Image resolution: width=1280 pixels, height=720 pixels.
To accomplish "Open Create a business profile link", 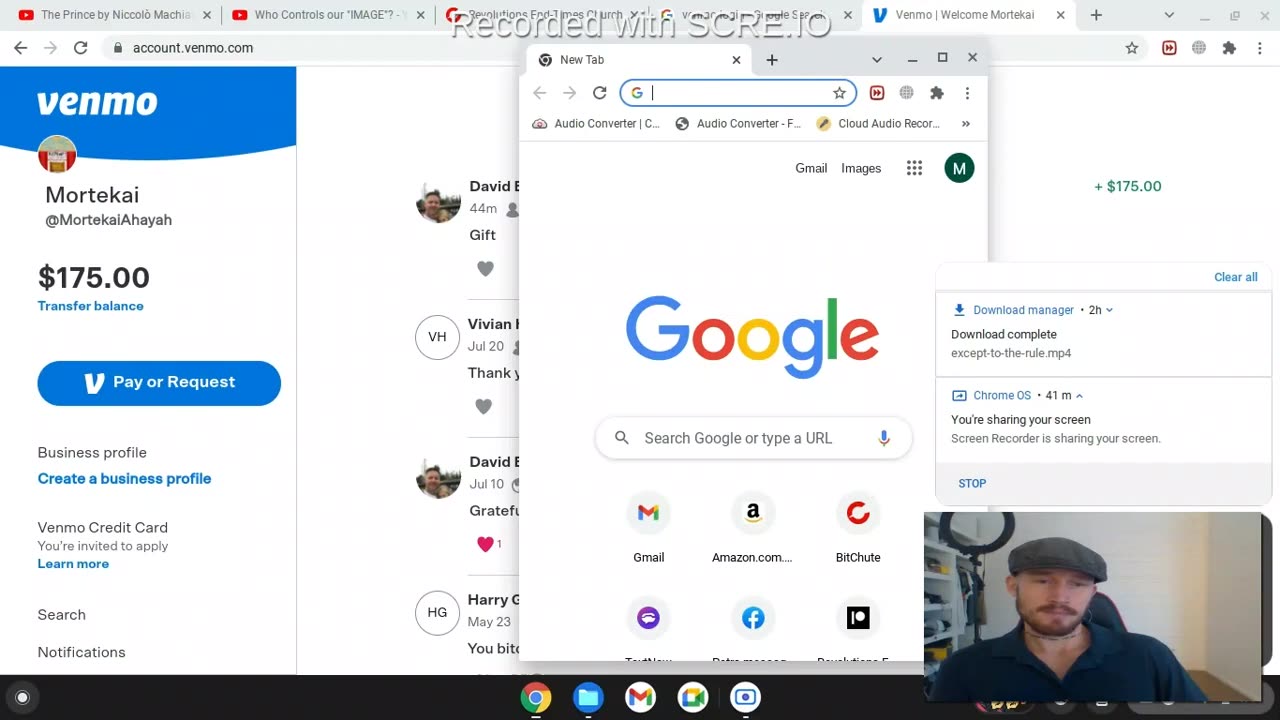I will click(x=124, y=479).
